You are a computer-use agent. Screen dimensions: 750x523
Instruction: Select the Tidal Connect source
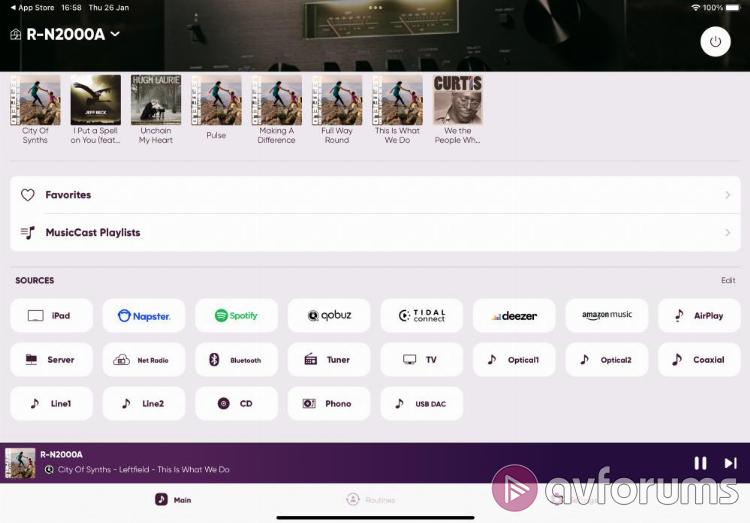(x=421, y=316)
